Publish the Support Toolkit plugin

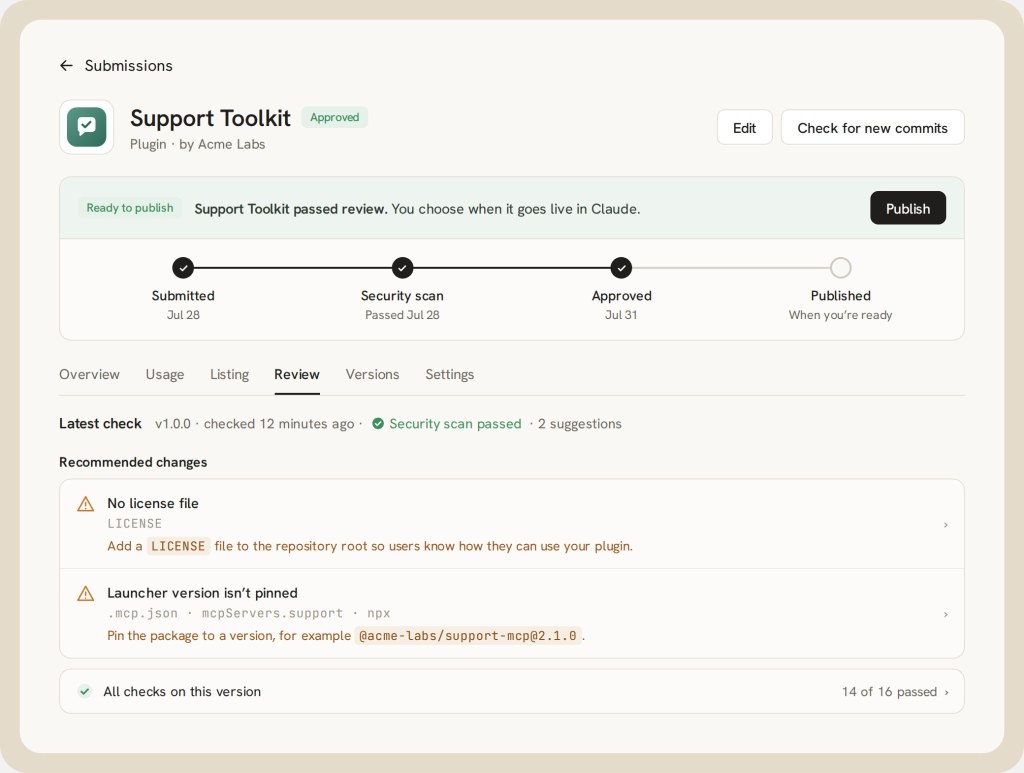coord(908,208)
